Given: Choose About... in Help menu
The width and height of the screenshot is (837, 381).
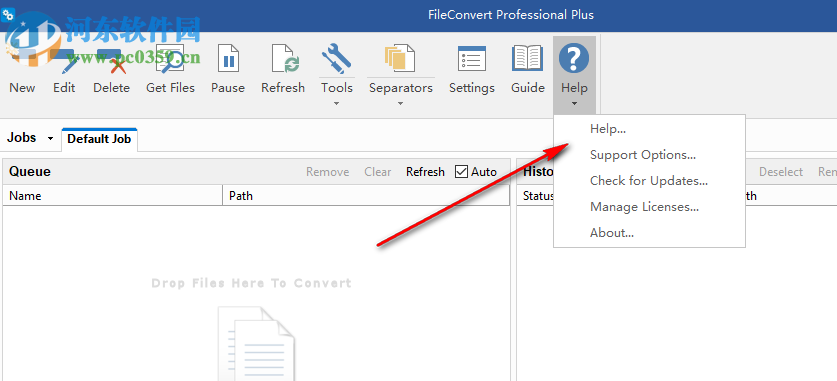Looking at the screenshot, I should pyautogui.click(x=649, y=233).
